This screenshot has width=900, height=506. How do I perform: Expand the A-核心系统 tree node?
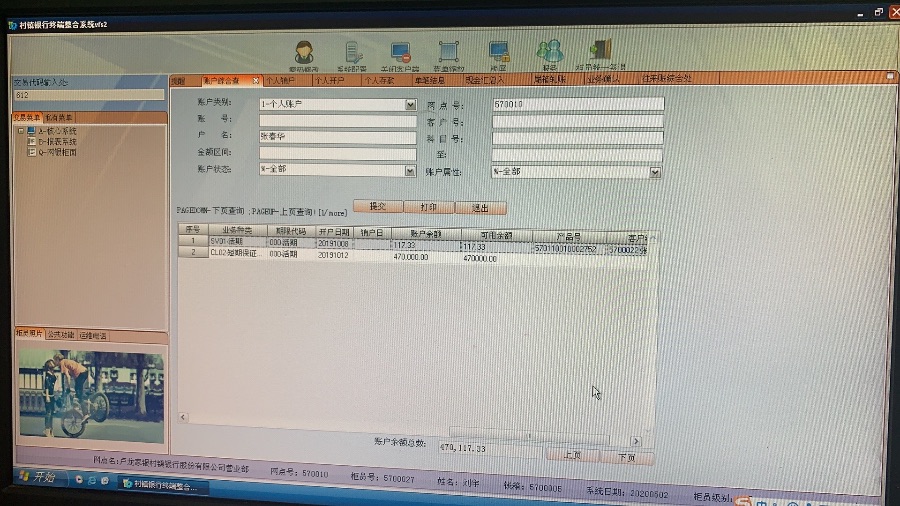(x=20, y=131)
